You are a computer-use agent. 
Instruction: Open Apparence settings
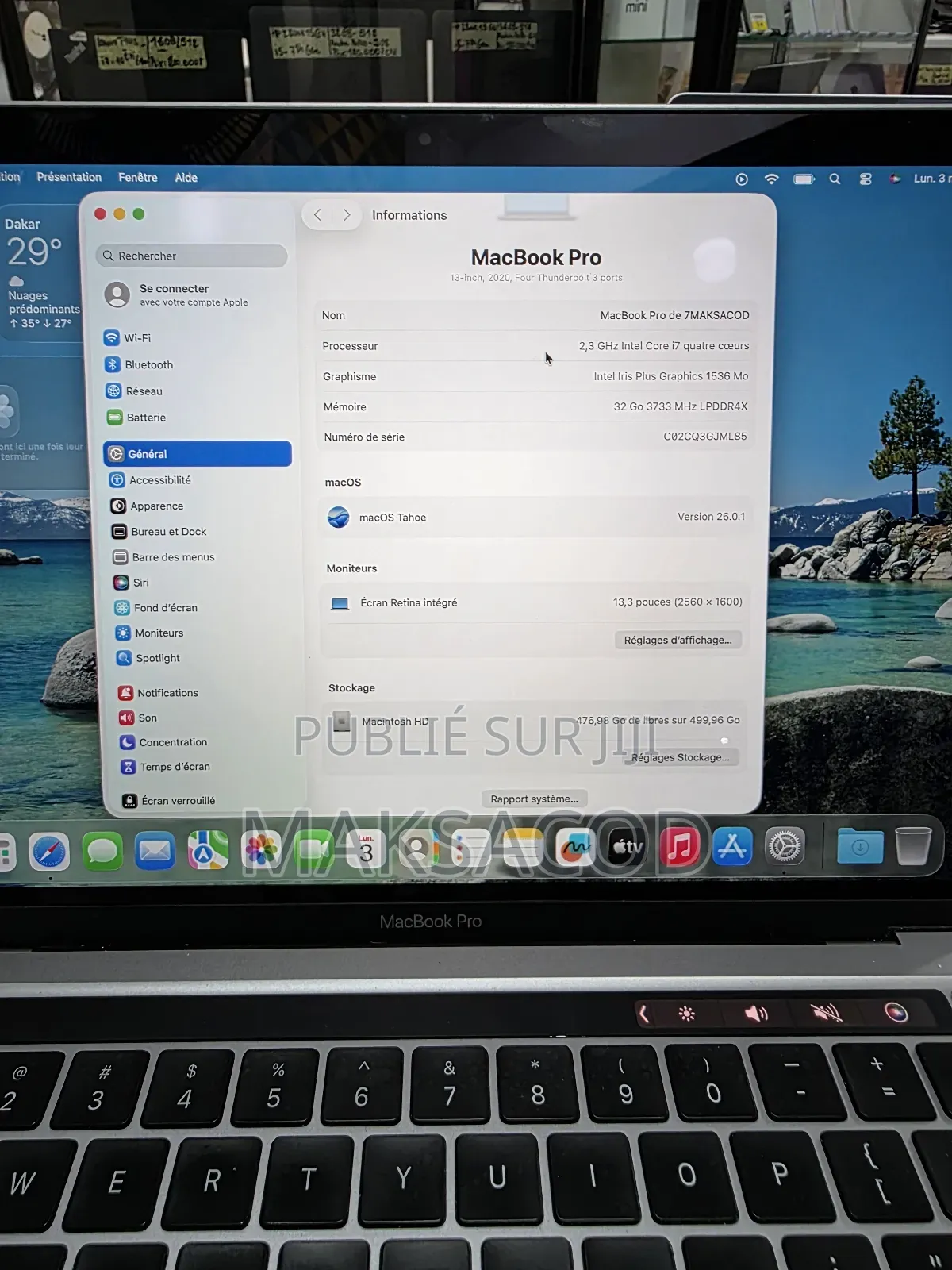click(147, 506)
